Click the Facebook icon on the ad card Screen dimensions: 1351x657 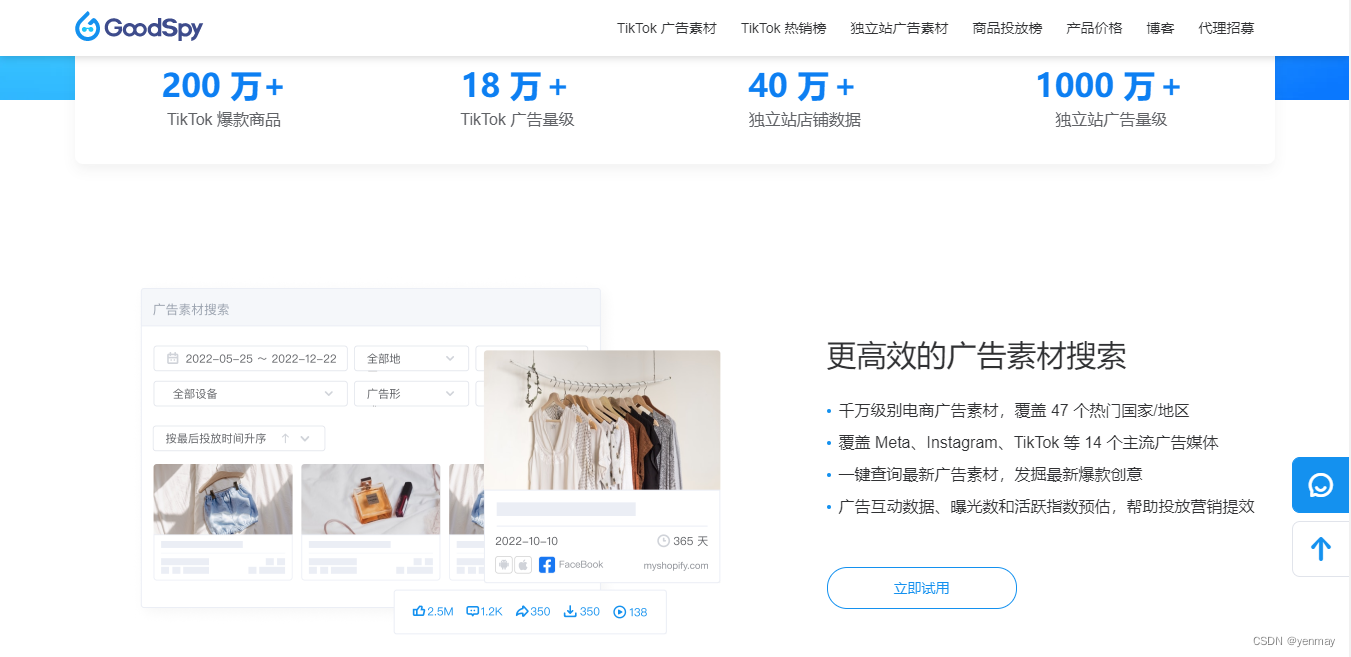click(547, 565)
